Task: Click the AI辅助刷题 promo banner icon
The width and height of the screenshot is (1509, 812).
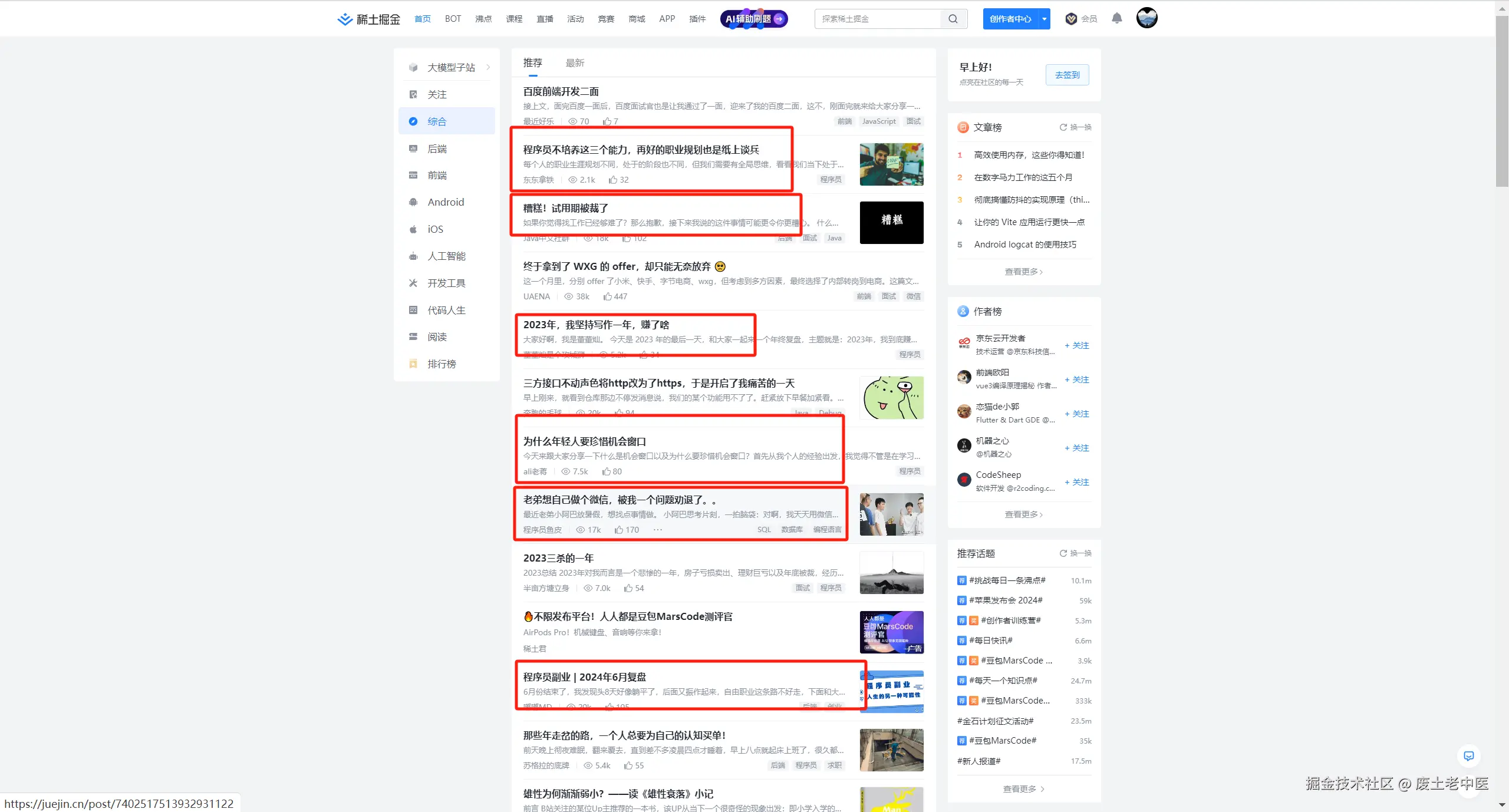Action: coord(754,19)
